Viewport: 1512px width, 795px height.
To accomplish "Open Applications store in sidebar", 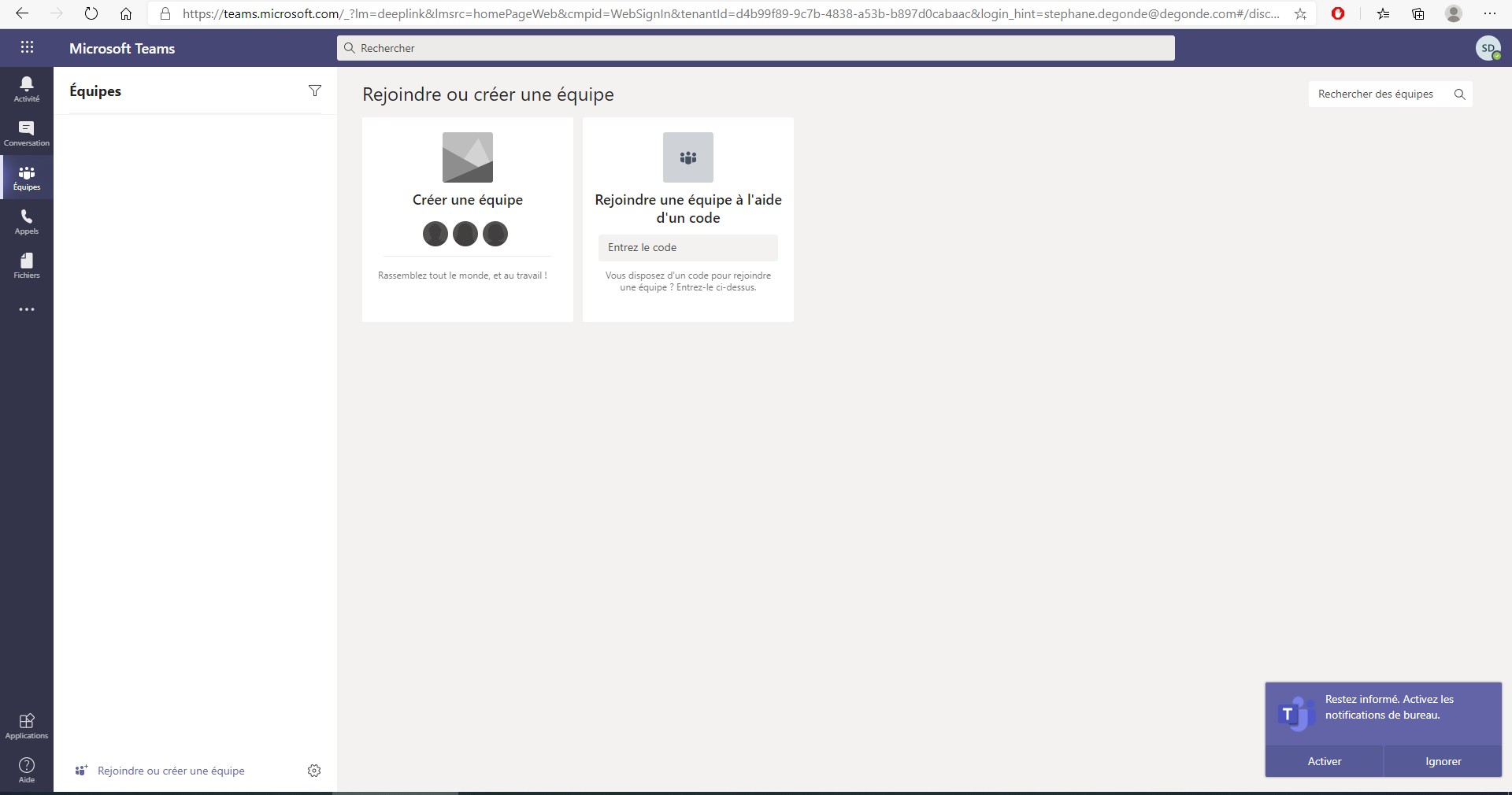I will pyautogui.click(x=27, y=726).
